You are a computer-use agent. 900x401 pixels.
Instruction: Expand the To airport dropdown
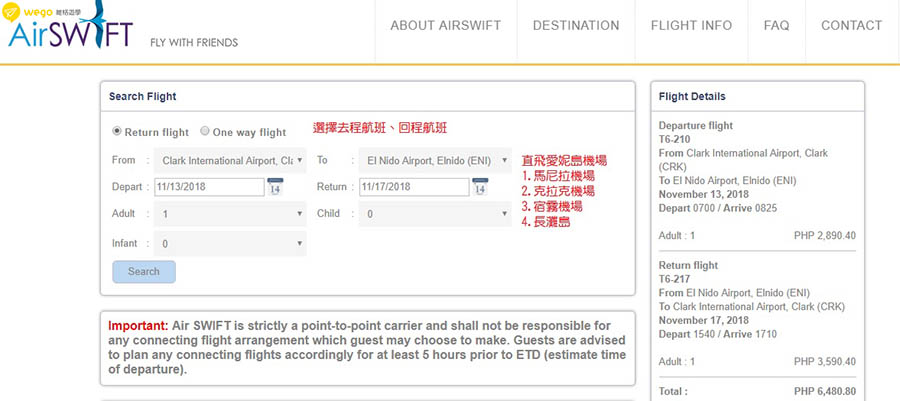click(x=434, y=160)
